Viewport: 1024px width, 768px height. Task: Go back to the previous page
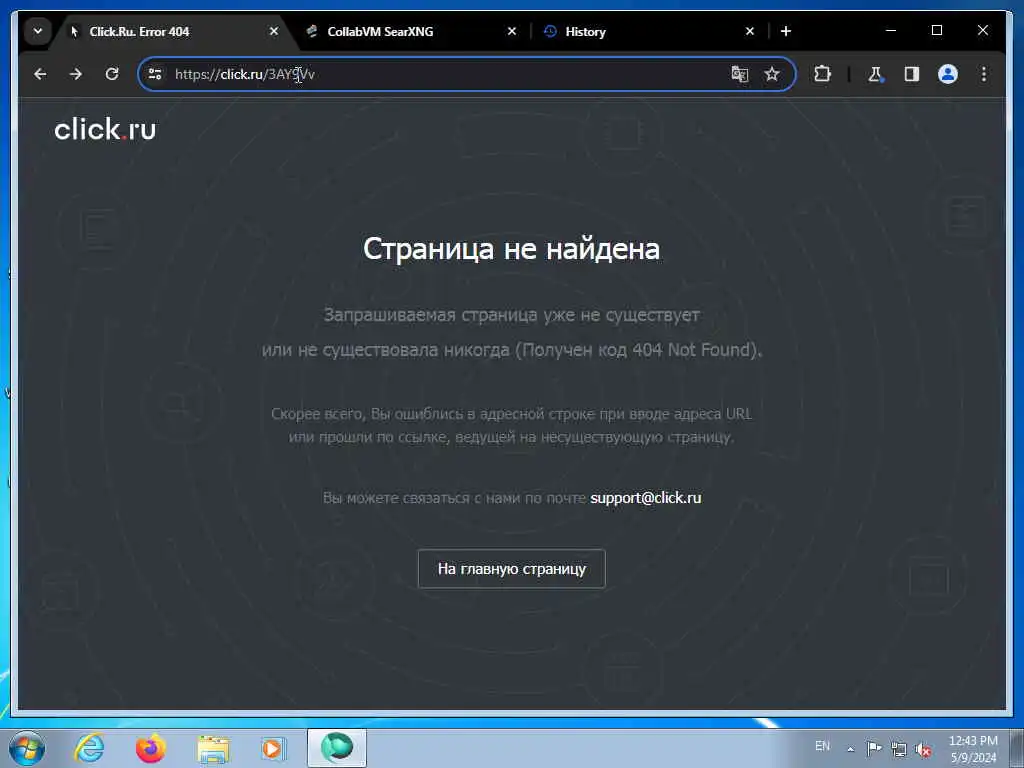40,74
